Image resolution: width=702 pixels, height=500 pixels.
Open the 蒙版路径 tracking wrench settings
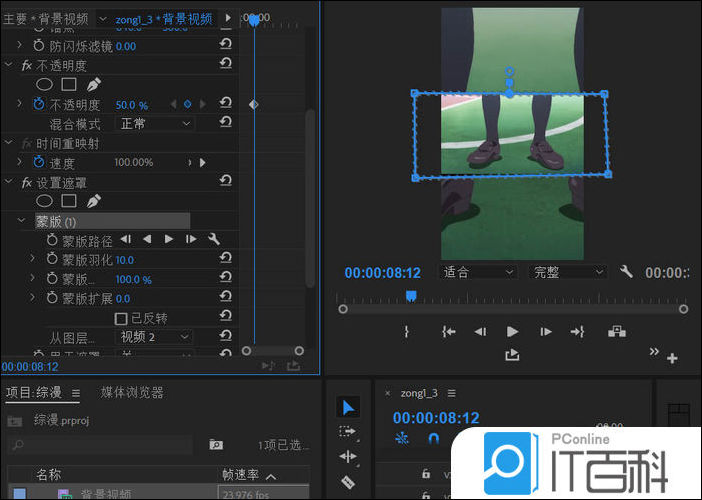click(x=213, y=240)
